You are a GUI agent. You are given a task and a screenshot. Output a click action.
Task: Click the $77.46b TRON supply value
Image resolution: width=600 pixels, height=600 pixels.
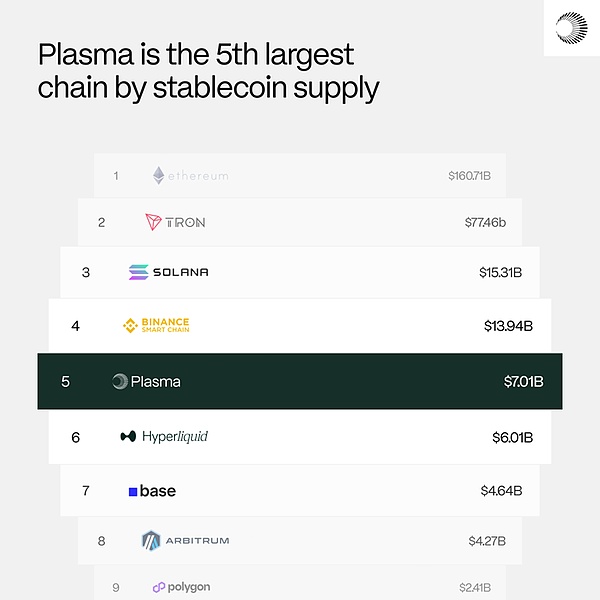pos(485,222)
